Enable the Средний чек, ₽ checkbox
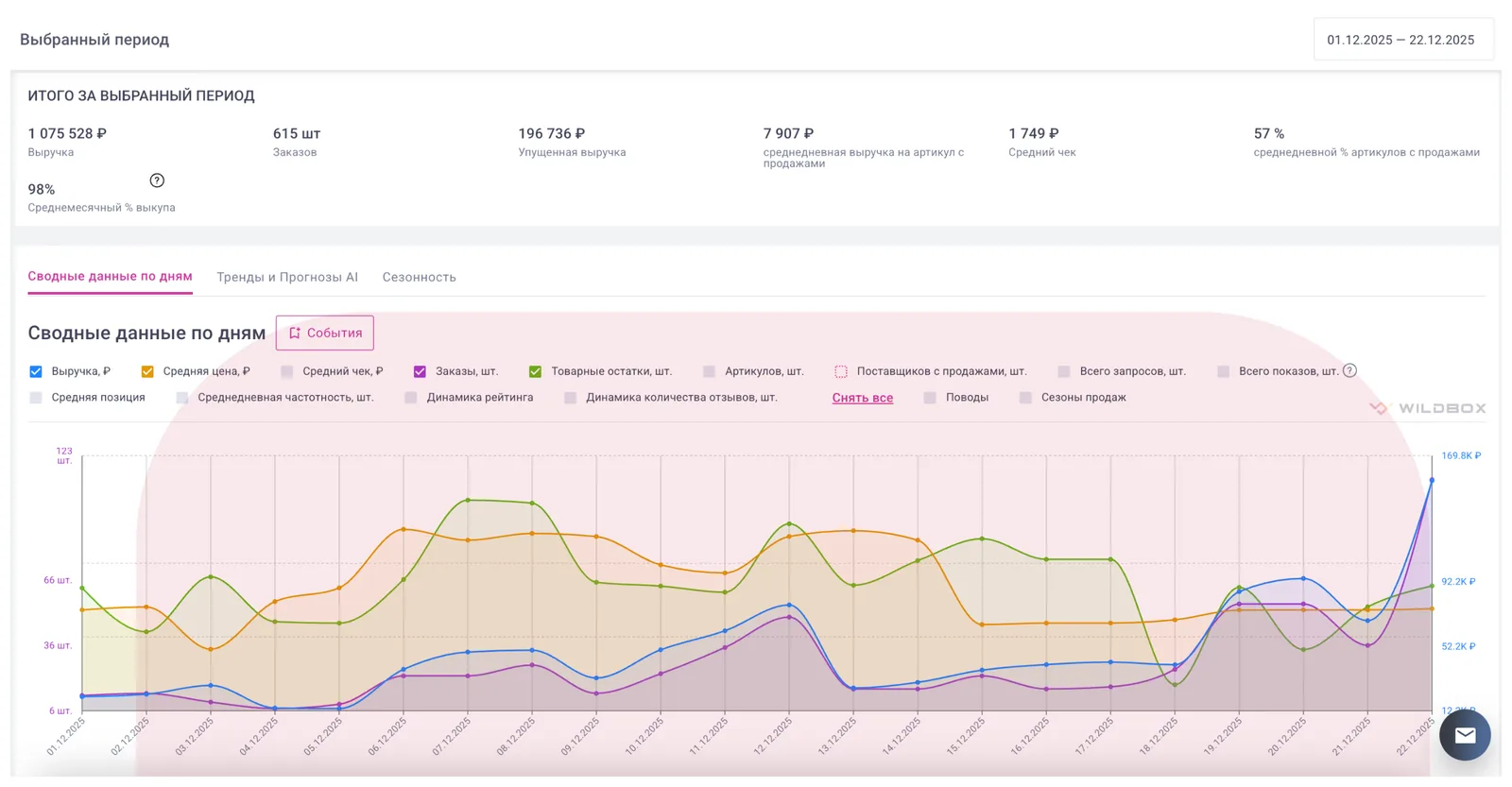Screen dimensions: 1512x787 [287, 371]
